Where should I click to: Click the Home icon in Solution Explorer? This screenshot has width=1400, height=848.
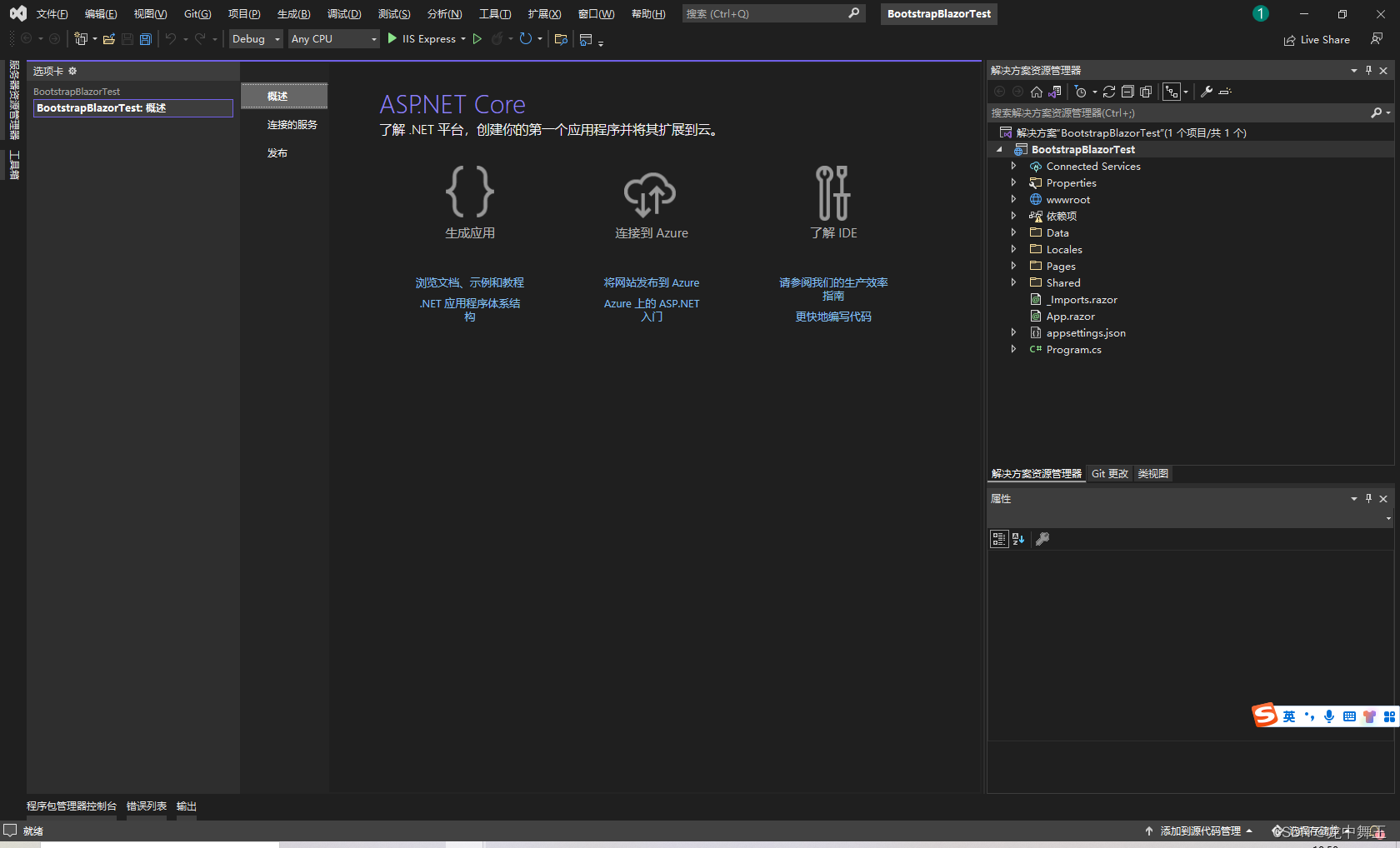(1037, 92)
